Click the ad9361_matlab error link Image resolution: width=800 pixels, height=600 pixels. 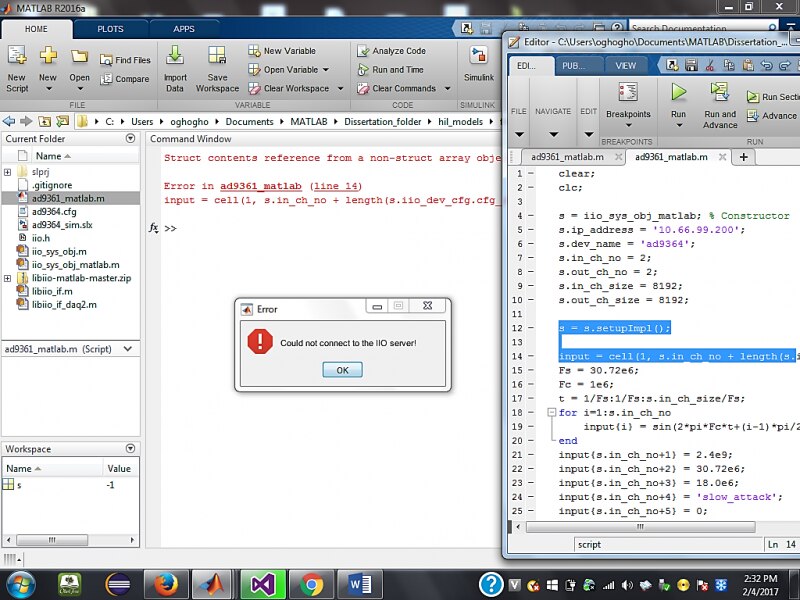coord(260,186)
